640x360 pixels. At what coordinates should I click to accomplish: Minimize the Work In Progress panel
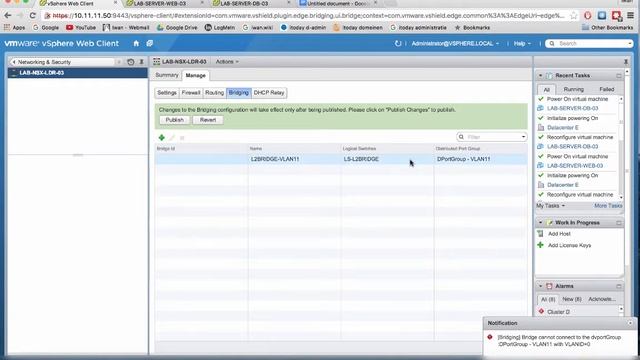pyautogui.click(x=619, y=223)
